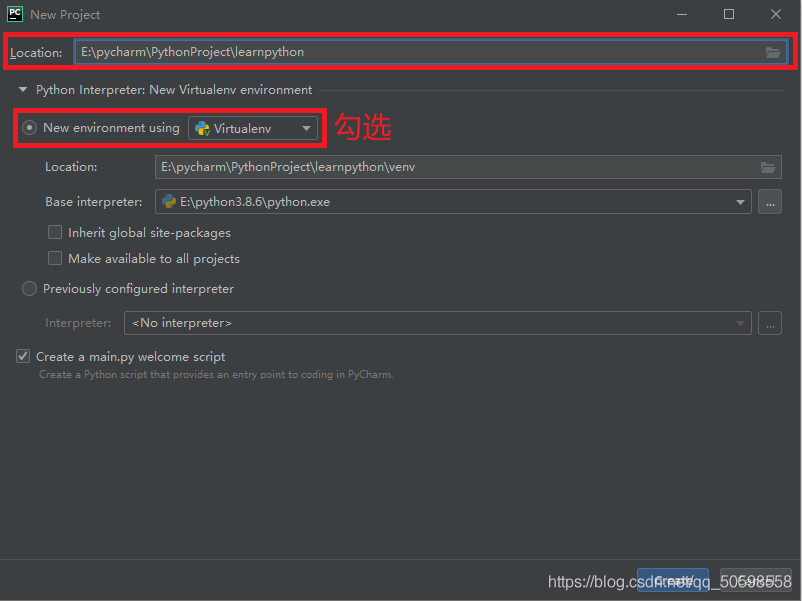Click the PyCharm logo in title bar

15,14
